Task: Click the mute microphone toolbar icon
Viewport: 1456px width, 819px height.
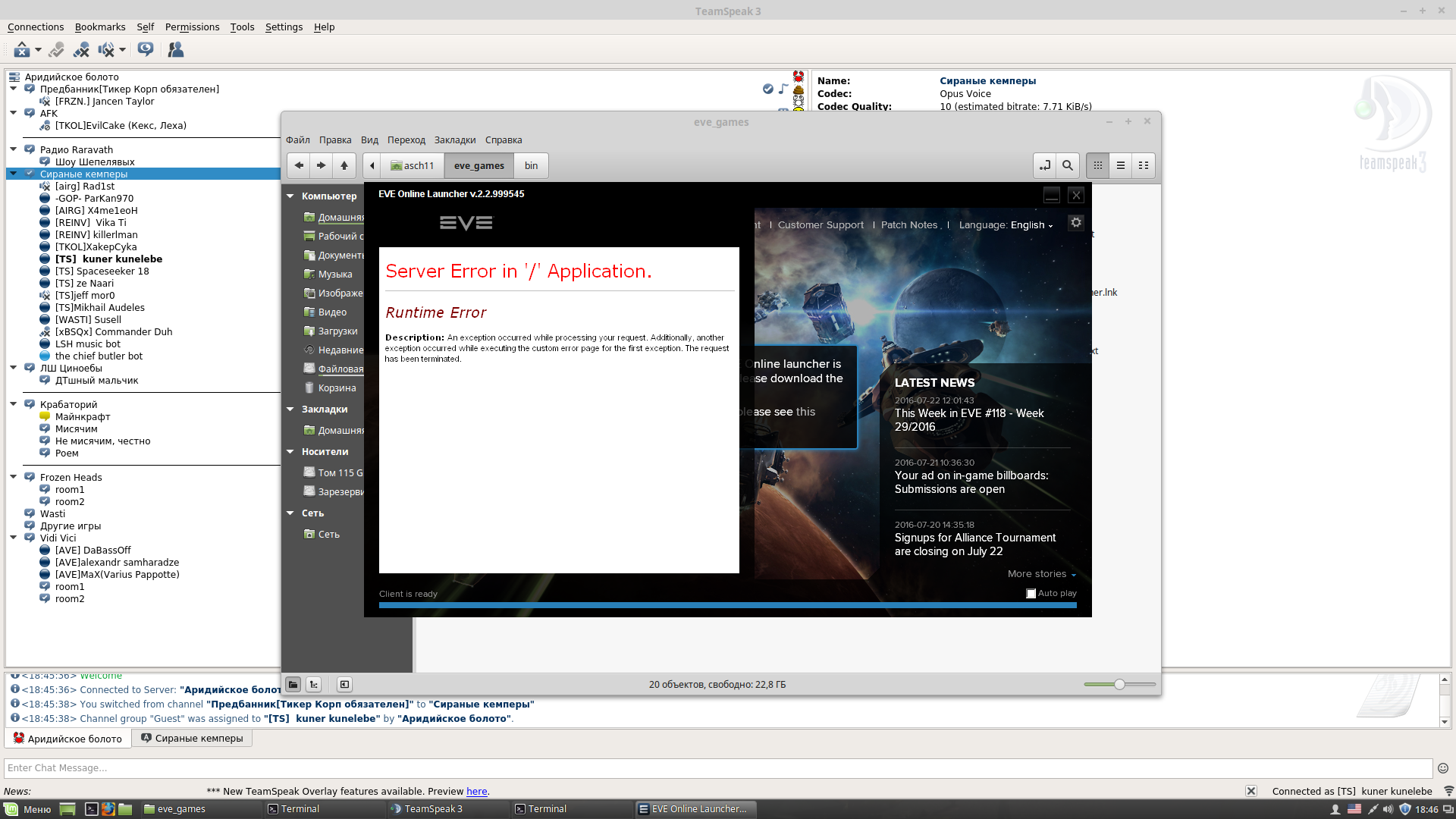Action: pos(81,50)
